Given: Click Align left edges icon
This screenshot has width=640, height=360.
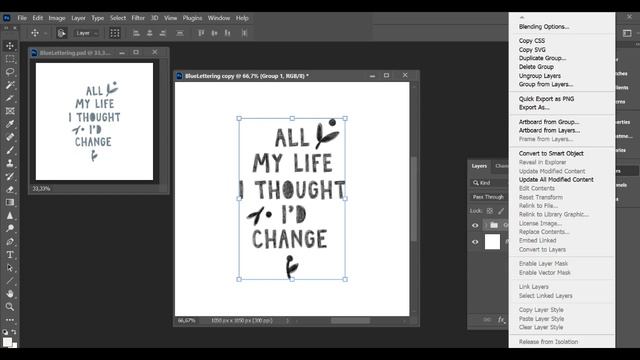Looking at the screenshot, I should click(136, 33).
